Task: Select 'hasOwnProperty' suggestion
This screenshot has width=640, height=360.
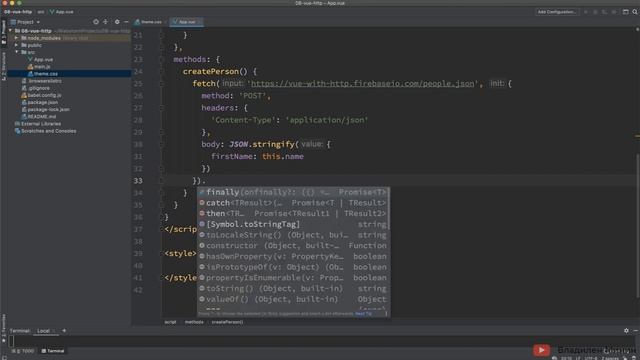Action: point(293,256)
